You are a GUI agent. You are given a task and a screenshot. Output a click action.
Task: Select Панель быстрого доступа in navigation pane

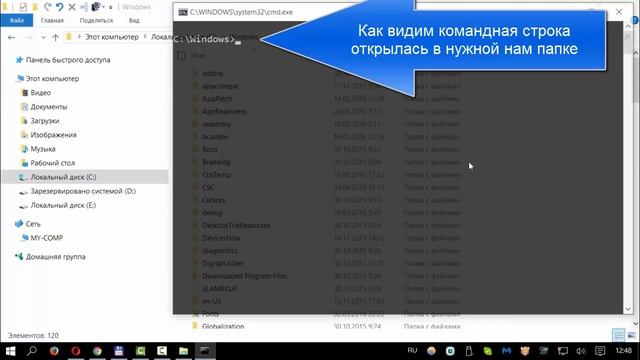tap(68, 60)
